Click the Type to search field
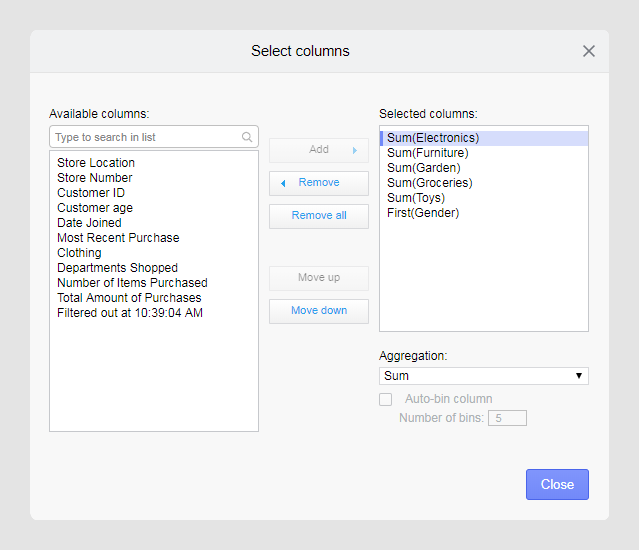Image resolution: width=639 pixels, height=550 pixels. 145,137
